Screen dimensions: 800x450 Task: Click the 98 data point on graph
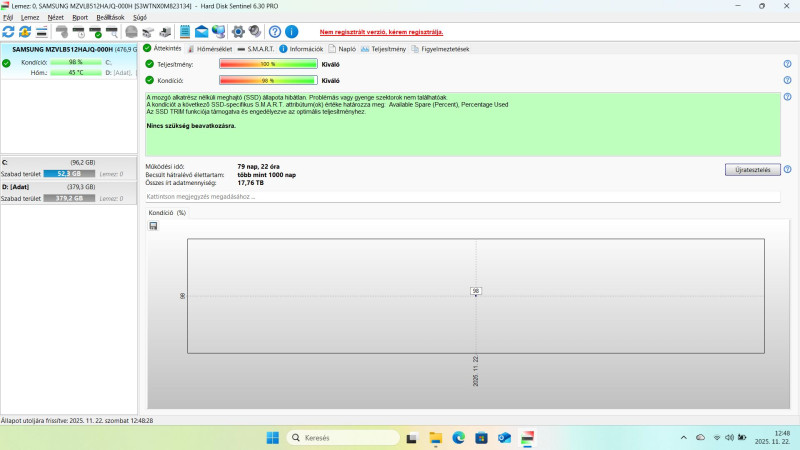tap(476, 291)
